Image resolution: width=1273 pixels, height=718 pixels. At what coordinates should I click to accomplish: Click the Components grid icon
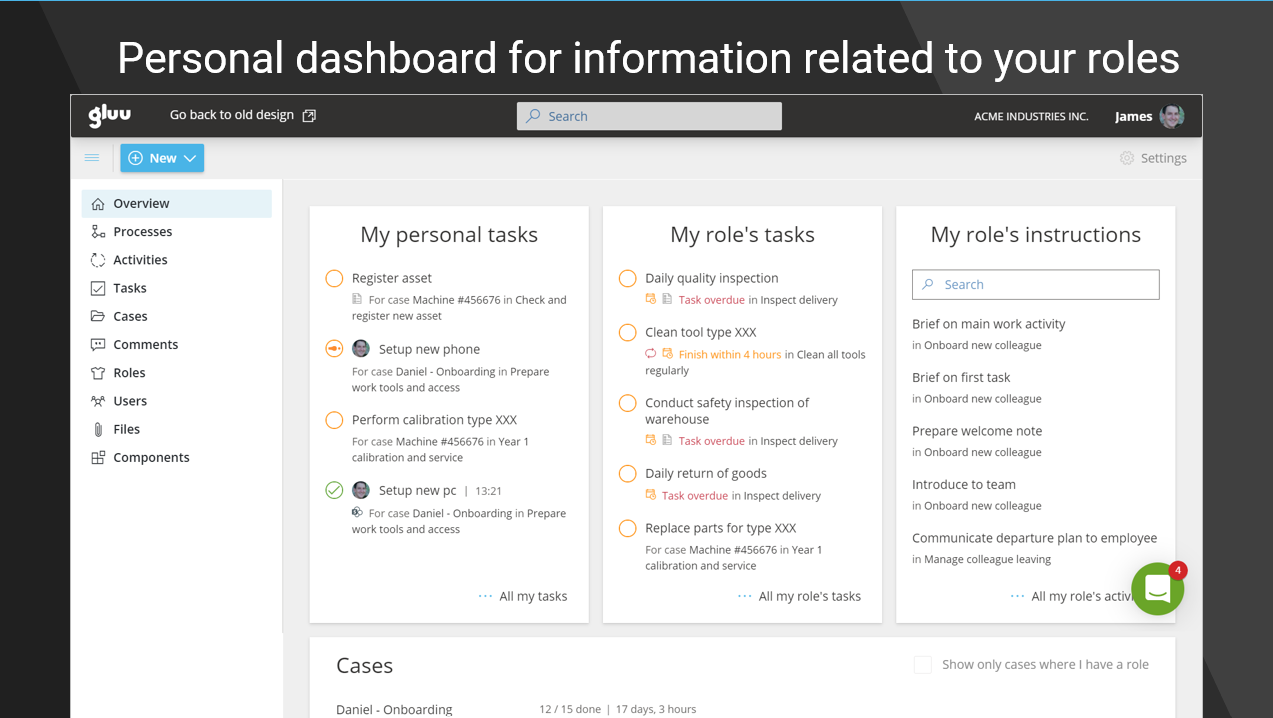(98, 458)
